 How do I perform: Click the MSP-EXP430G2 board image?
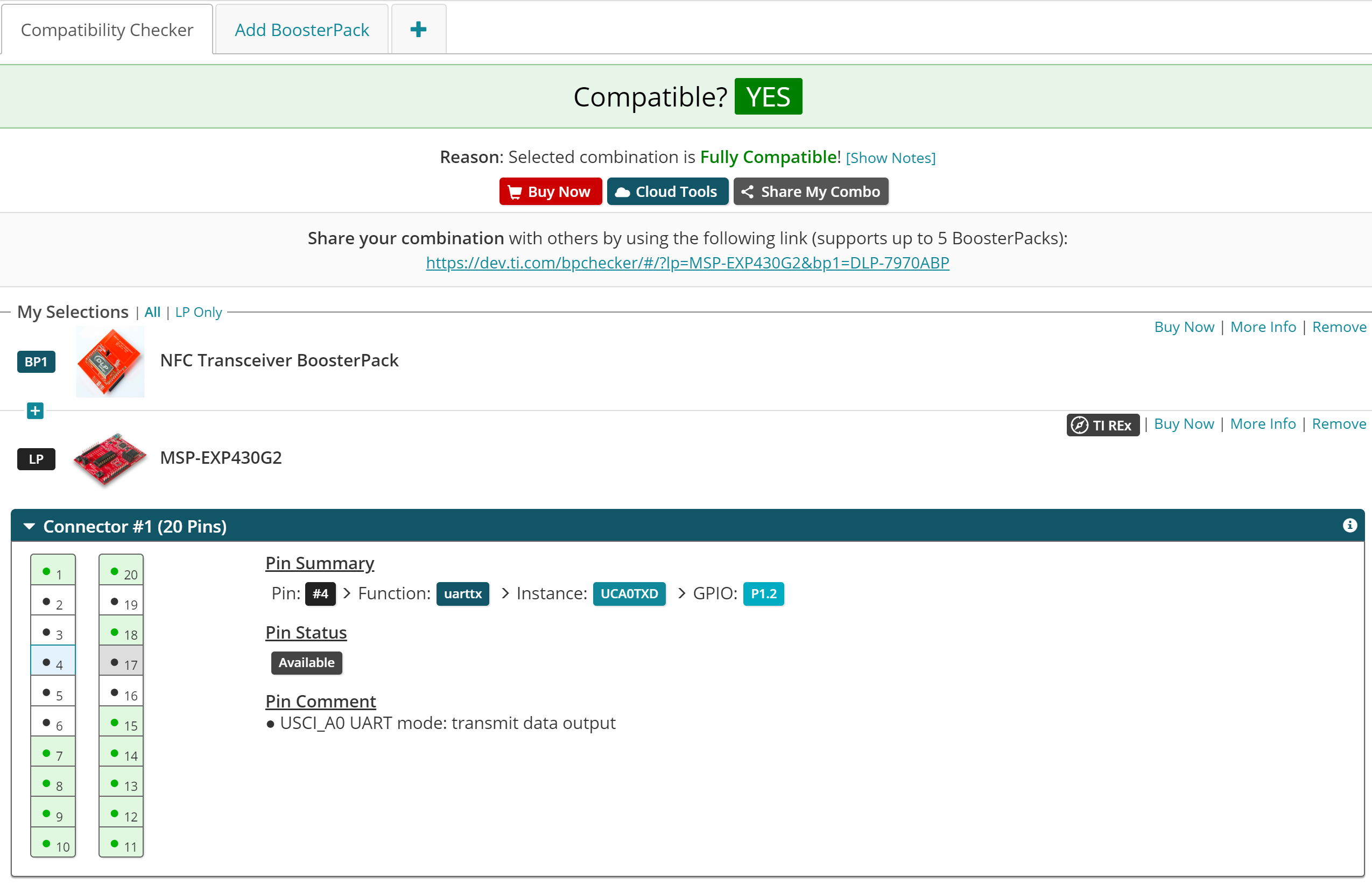tap(110, 458)
